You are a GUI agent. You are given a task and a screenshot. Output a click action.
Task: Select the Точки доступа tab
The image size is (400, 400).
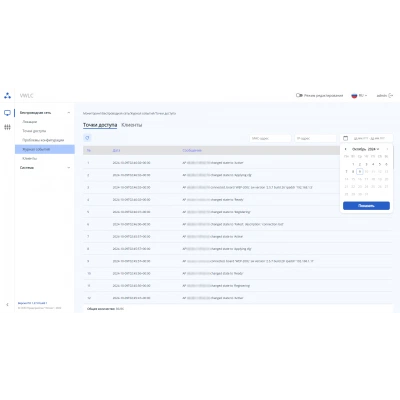[x=100, y=125]
